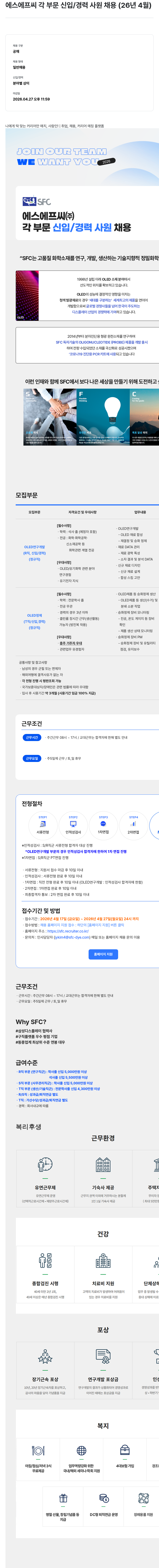Viewport: 159px width, 1568px height.
Task: Click the 접수기간 및 방법 heading
Action: coord(41,911)
